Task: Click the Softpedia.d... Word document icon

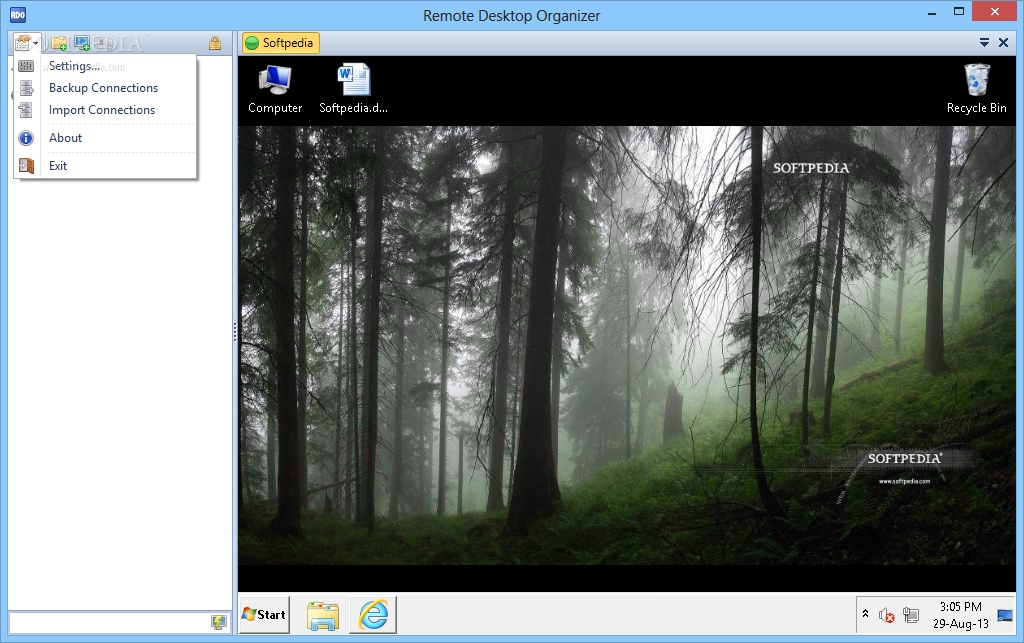Action: coord(353,89)
